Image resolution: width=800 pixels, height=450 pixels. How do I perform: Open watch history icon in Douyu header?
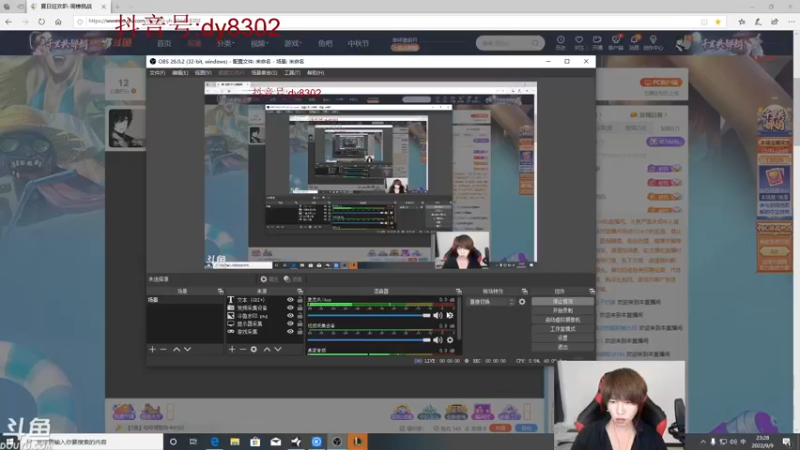point(561,43)
